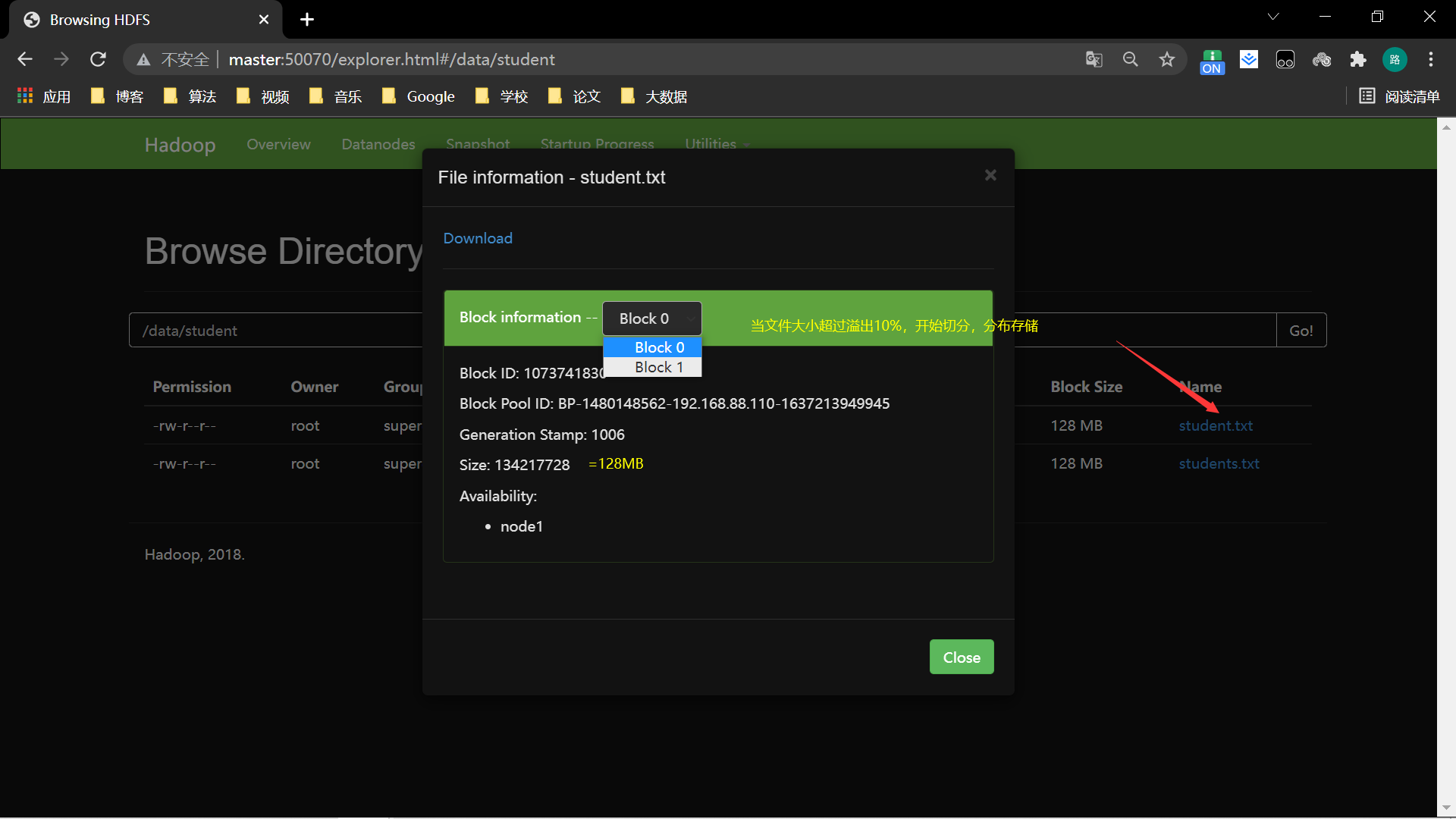Screen dimensions: 1456x819
Task: Open the reading list icon
Action: pyautogui.click(x=1399, y=96)
